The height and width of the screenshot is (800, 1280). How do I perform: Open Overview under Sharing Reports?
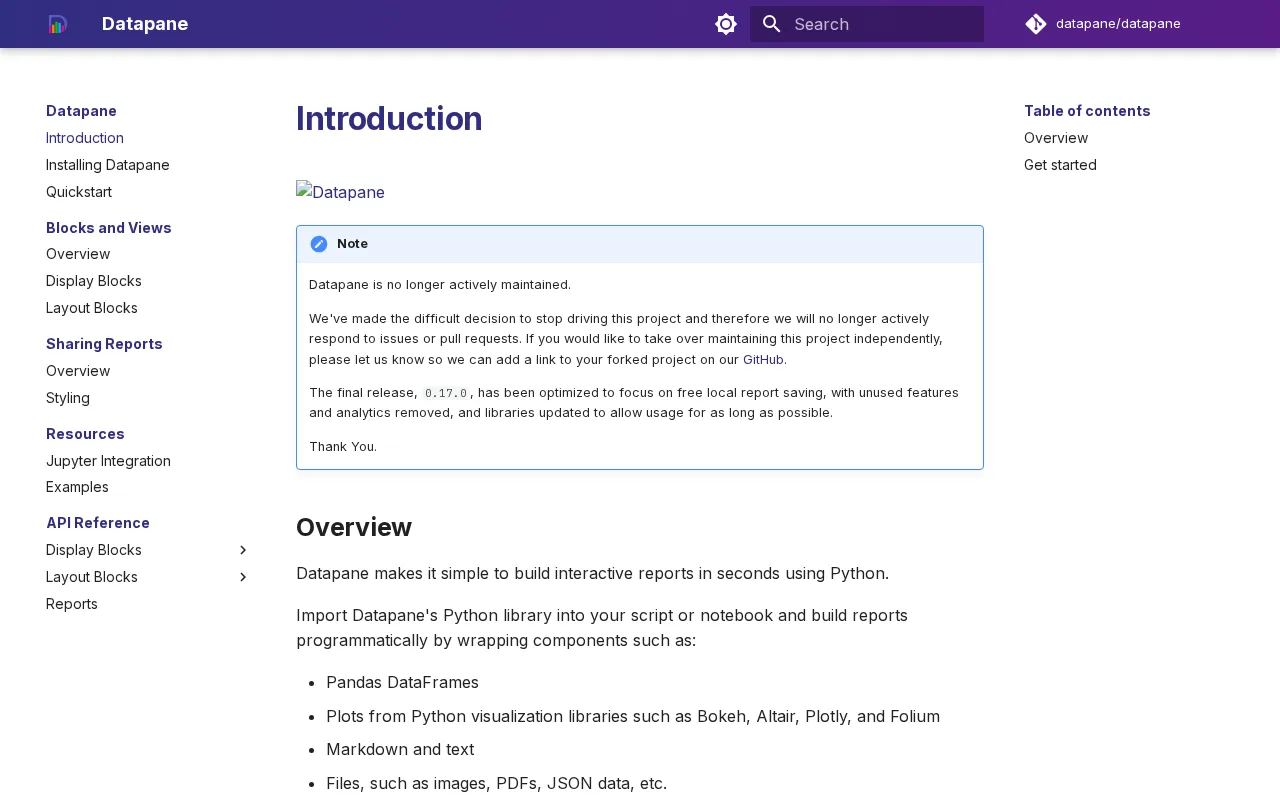[x=78, y=371]
